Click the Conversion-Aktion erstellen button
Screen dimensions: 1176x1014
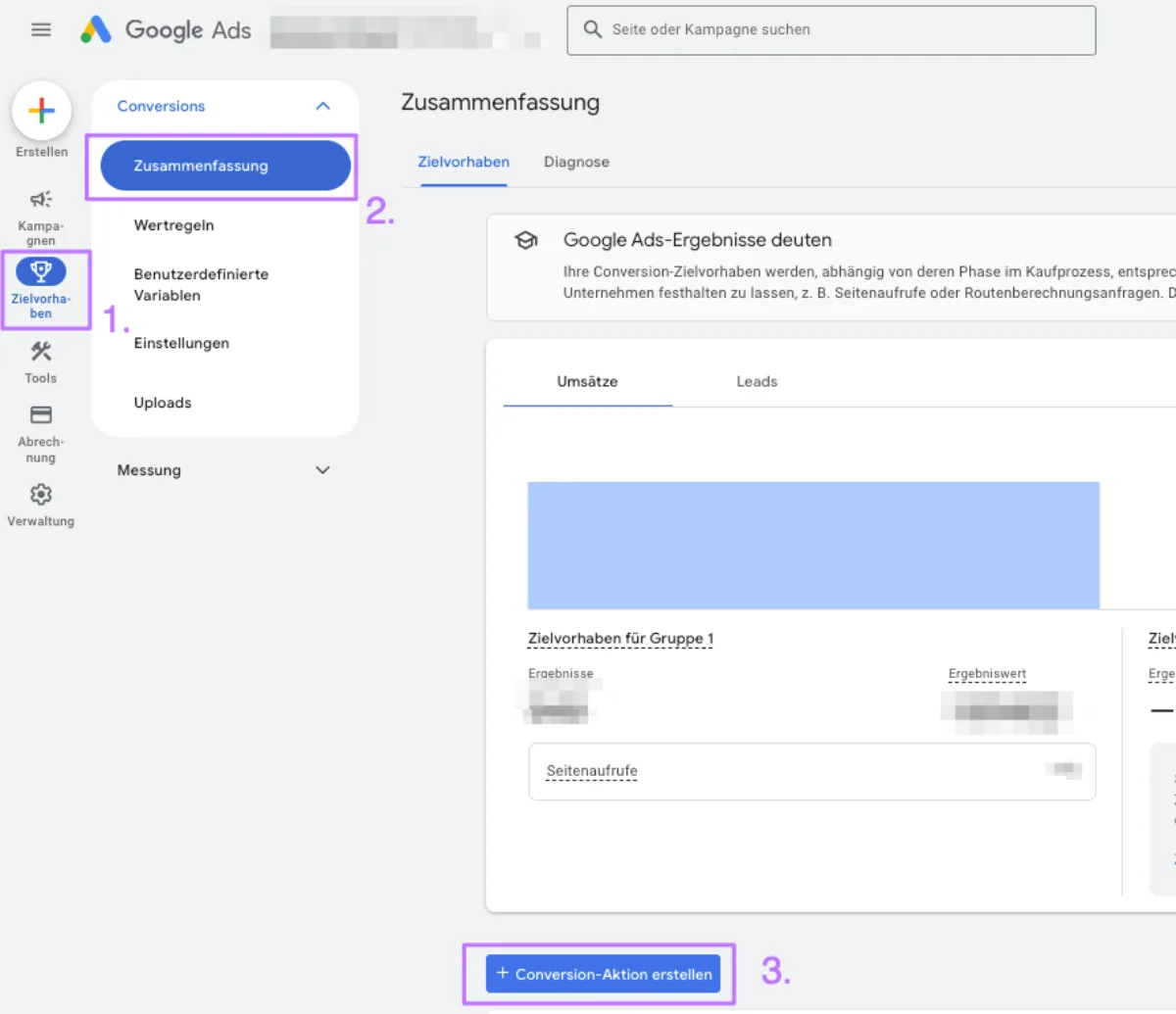click(602, 974)
